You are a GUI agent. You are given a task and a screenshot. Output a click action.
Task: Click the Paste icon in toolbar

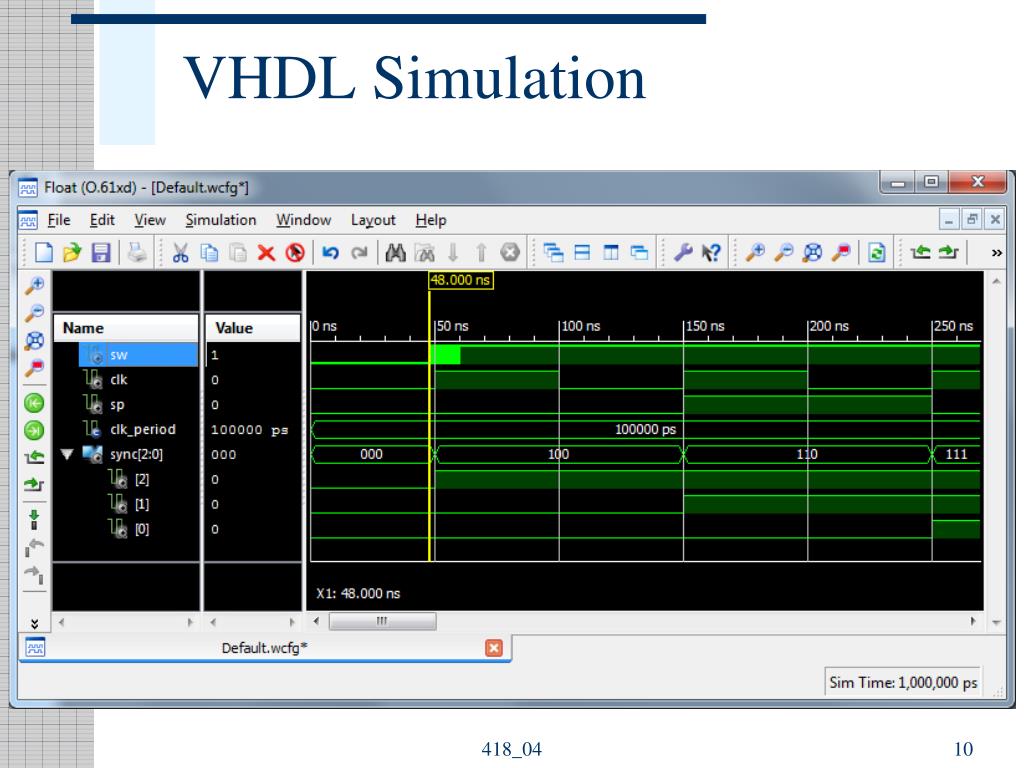click(238, 252)
